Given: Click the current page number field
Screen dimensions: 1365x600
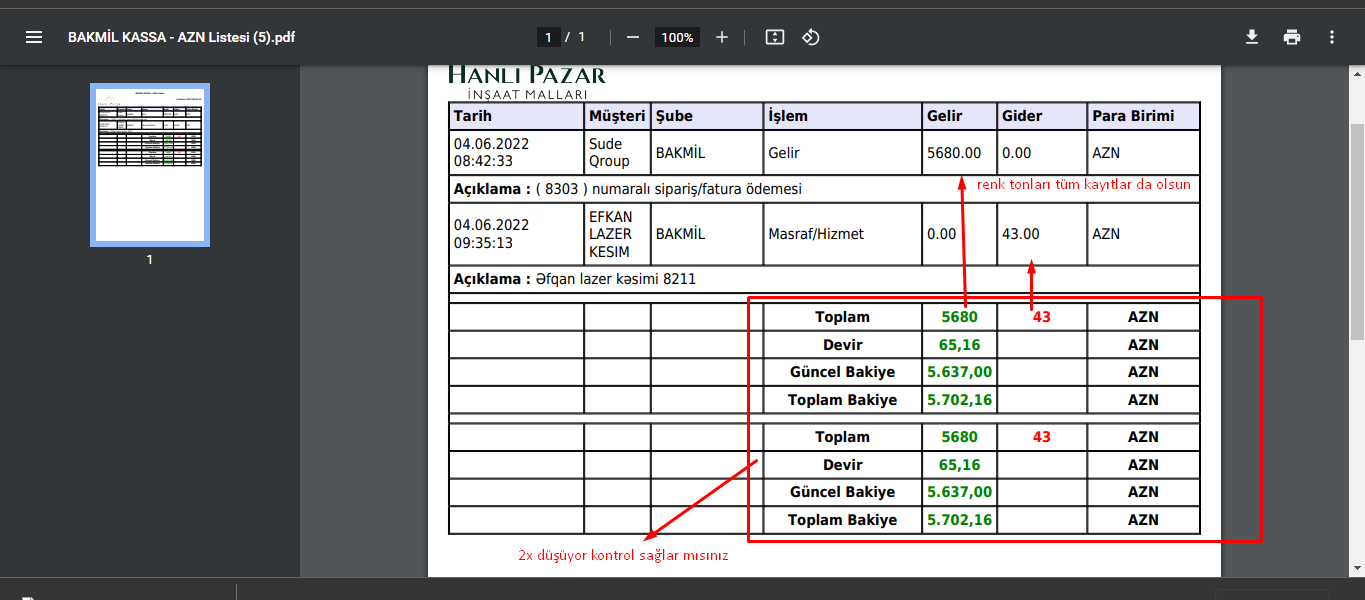Looking at the screenshot, I should click(547, 37).
